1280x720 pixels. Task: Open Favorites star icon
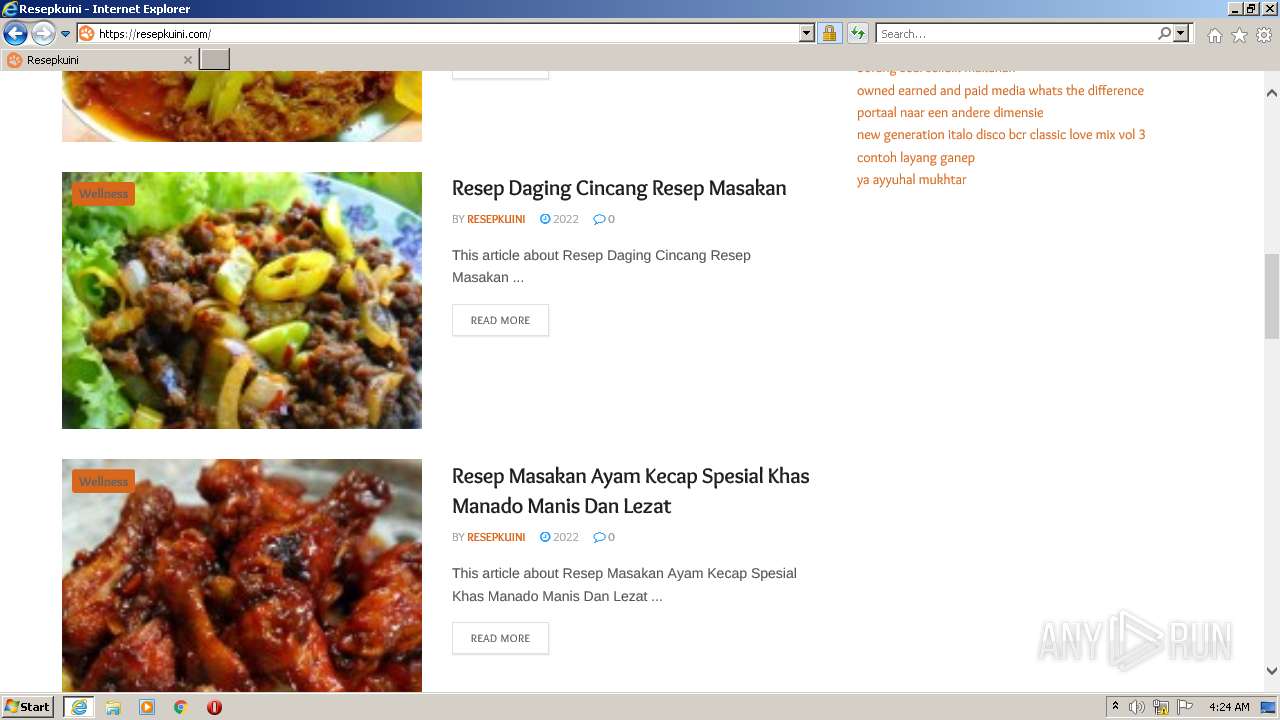coord(1239,35)
